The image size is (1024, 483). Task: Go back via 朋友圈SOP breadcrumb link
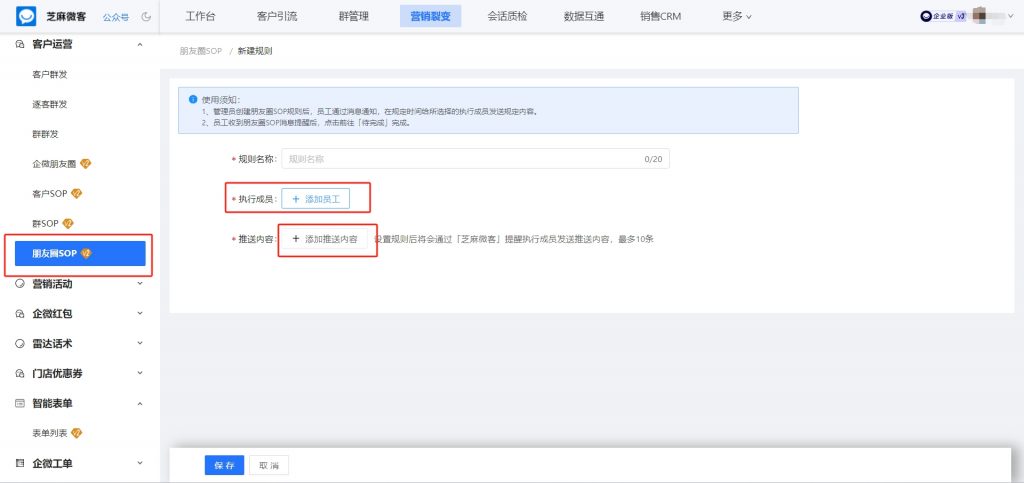[202, 50]
